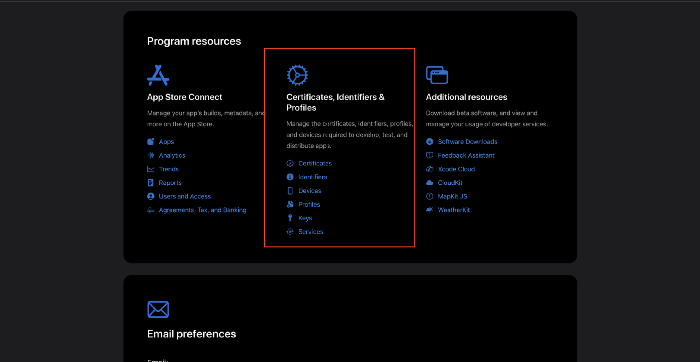Launch Feedback Assistant link

coord(466,155)
